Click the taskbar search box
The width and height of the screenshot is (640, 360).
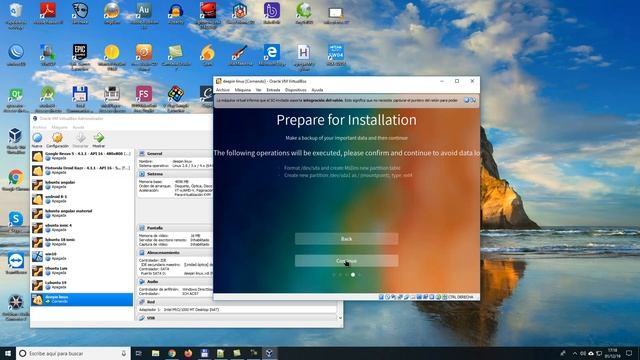click(x=73, y=353)
